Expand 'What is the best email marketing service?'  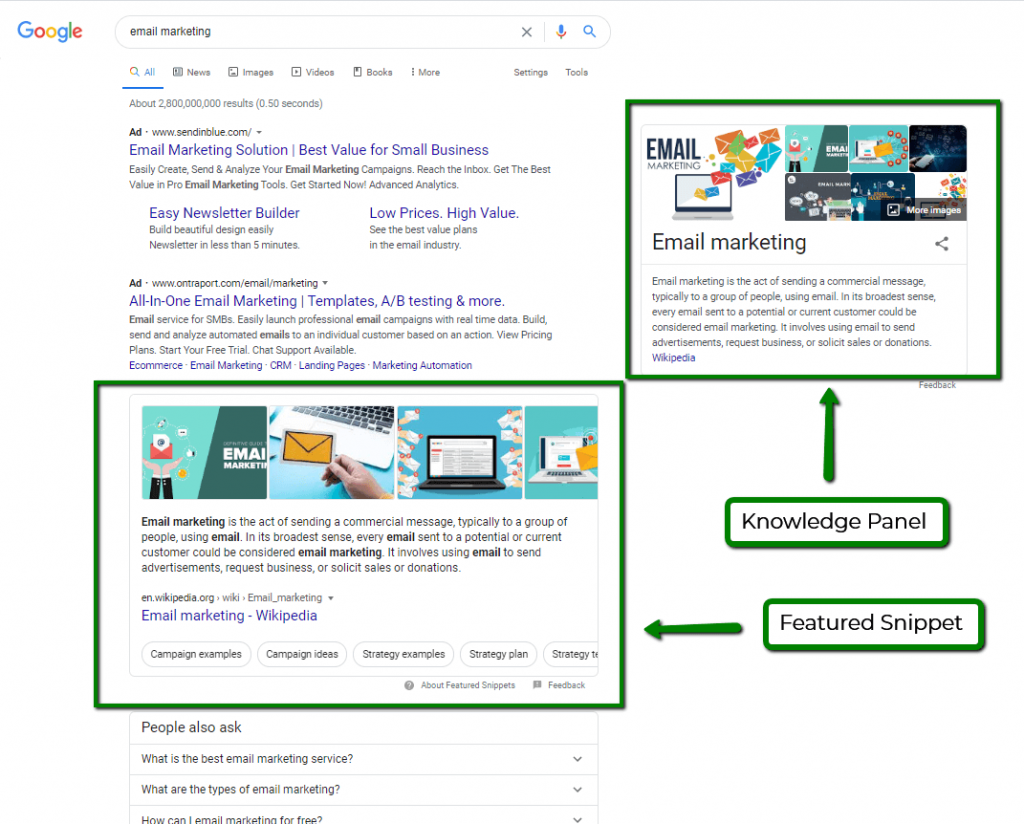(577, 759)
